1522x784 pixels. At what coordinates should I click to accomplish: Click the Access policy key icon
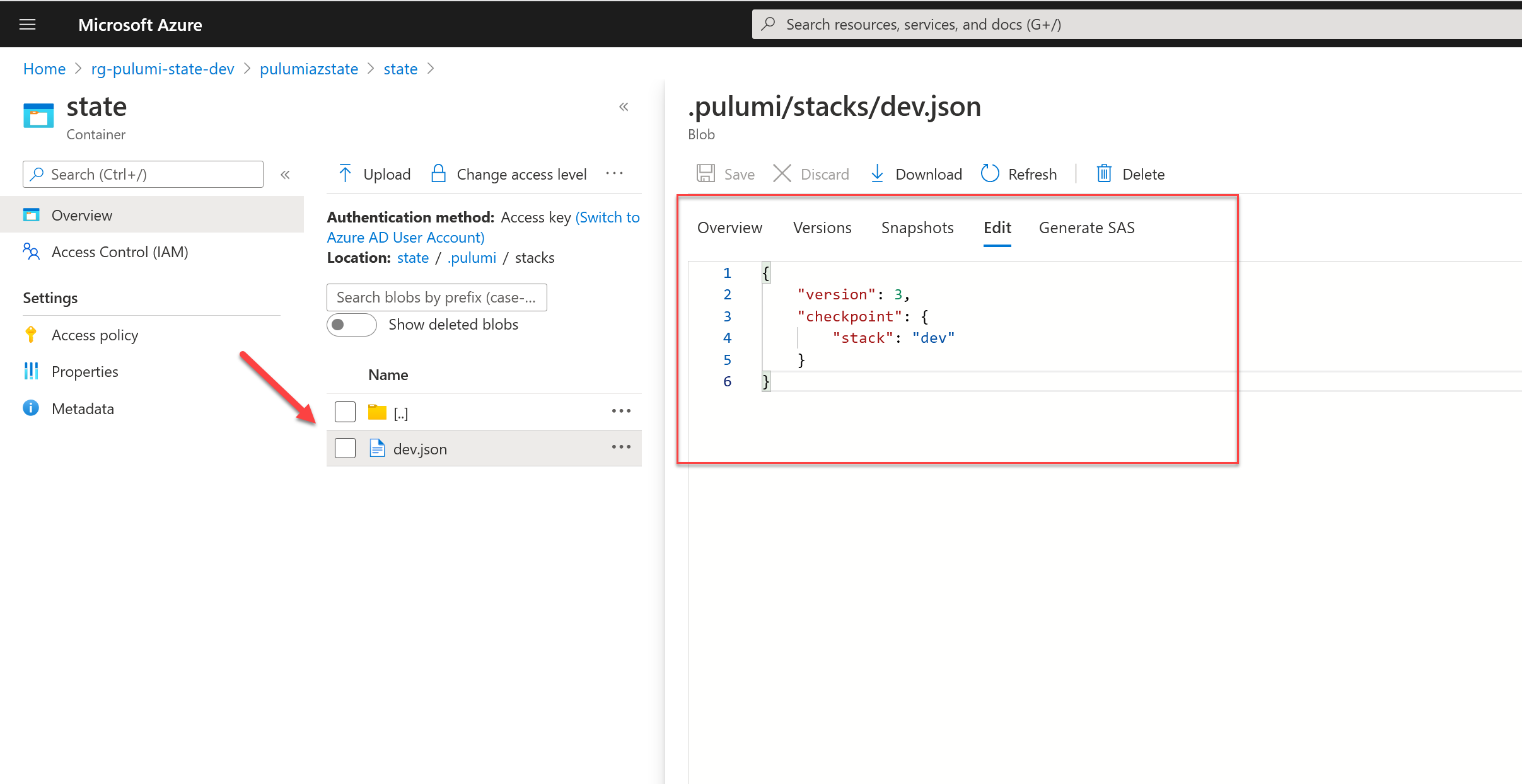click(x=30, y=335)
